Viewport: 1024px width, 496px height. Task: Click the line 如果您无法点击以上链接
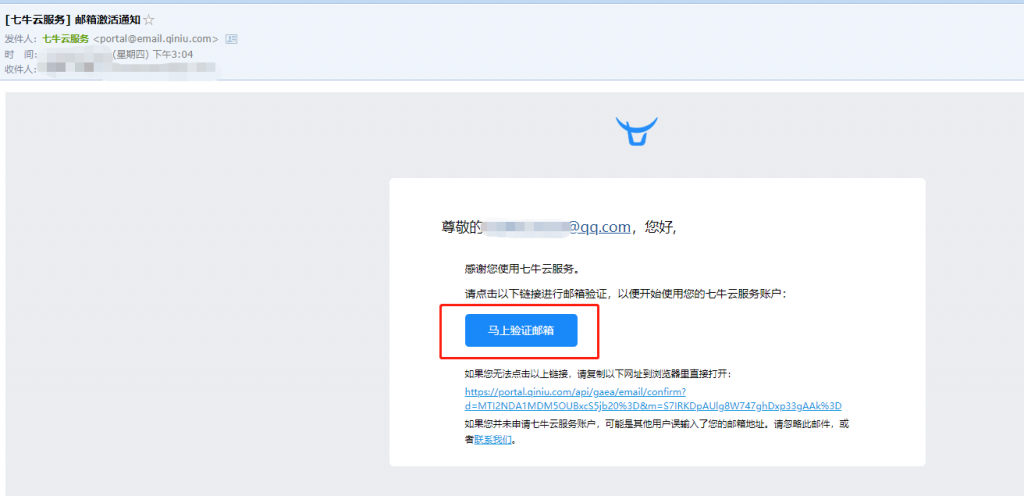[598, 375]
